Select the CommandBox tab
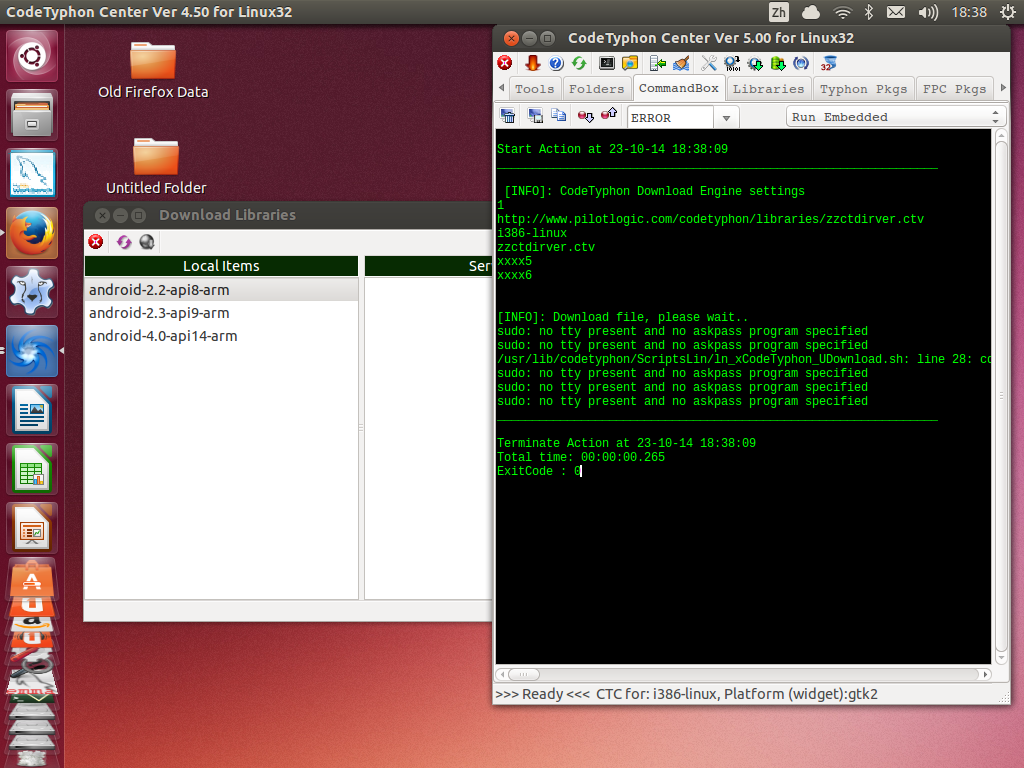Screen dimensions: 1024x768 679,88
